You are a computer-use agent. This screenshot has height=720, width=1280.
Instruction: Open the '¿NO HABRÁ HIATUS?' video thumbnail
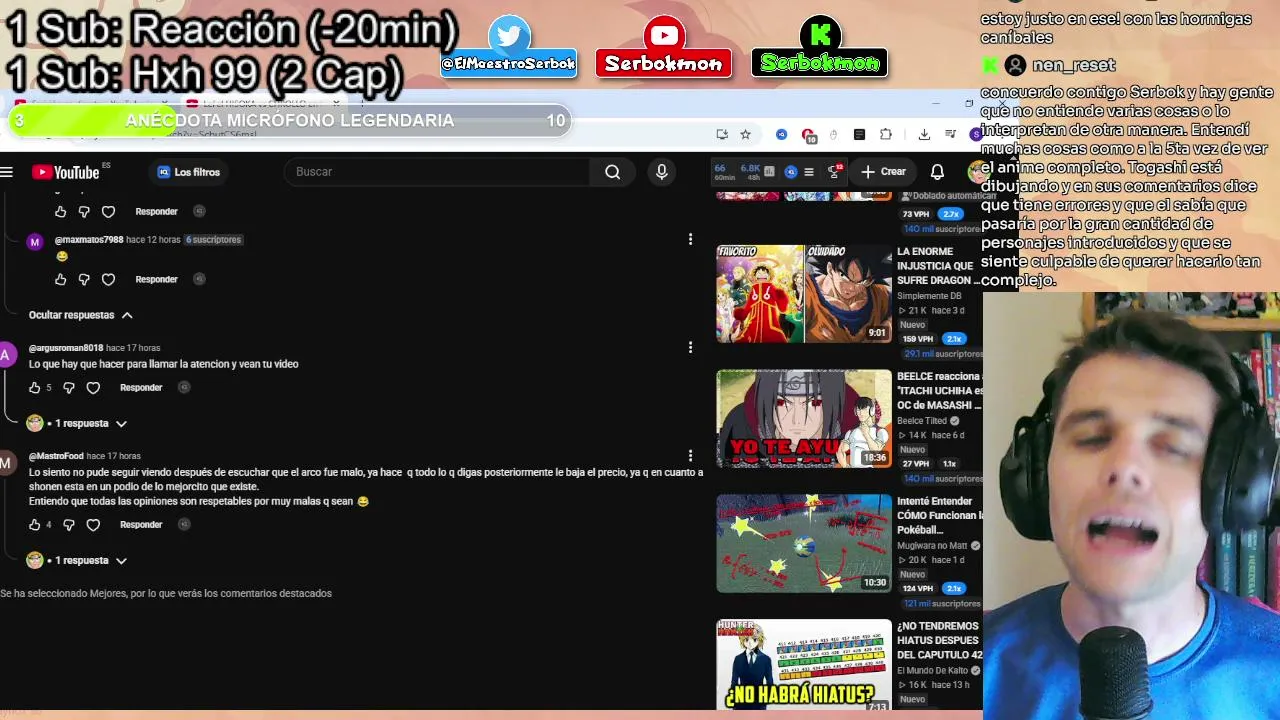(804, 665)
